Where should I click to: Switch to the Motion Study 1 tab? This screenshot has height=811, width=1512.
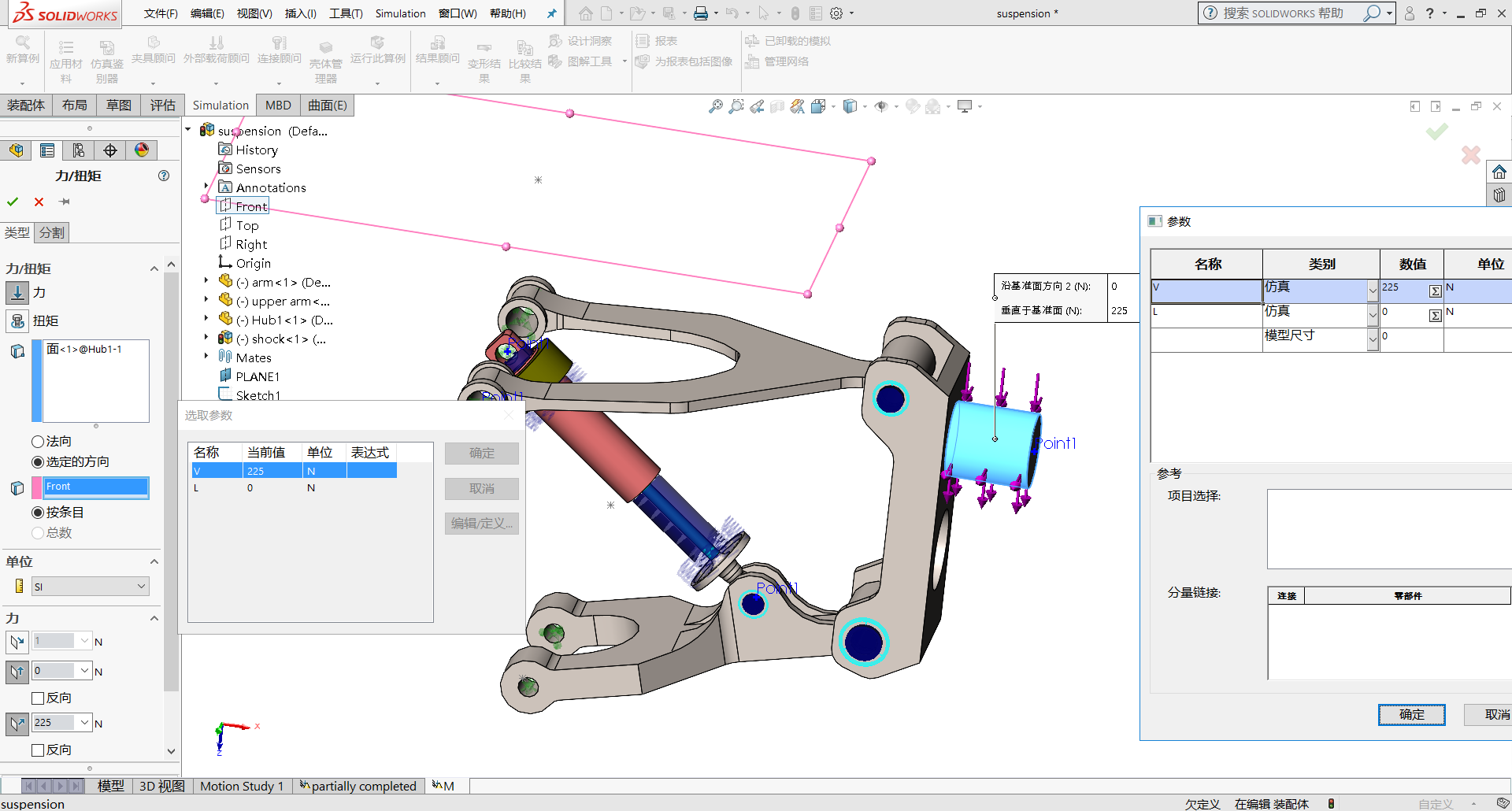click(241, 786)
